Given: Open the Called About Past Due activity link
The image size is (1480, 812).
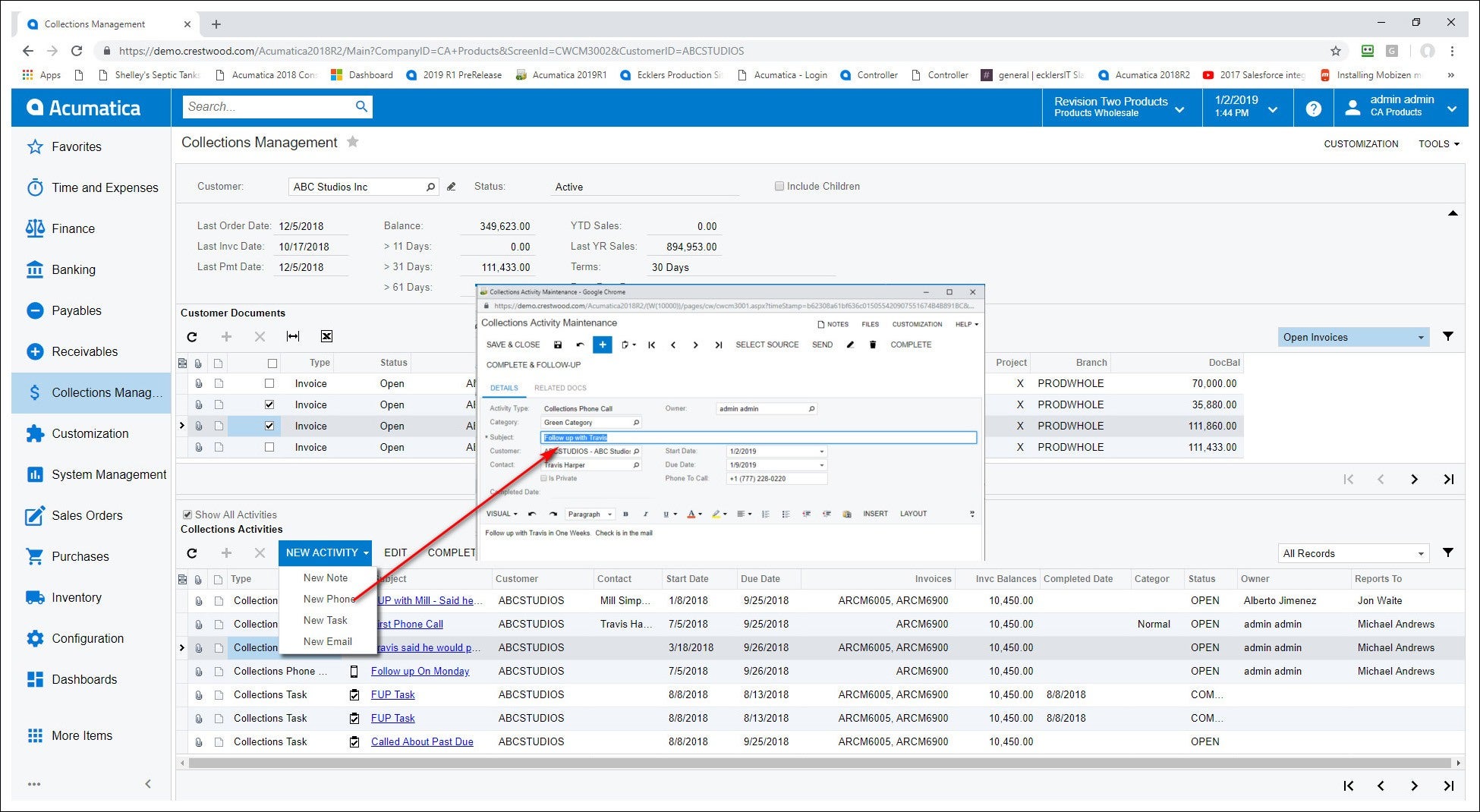Looking at the screenshot, I should tap(422, 741).
